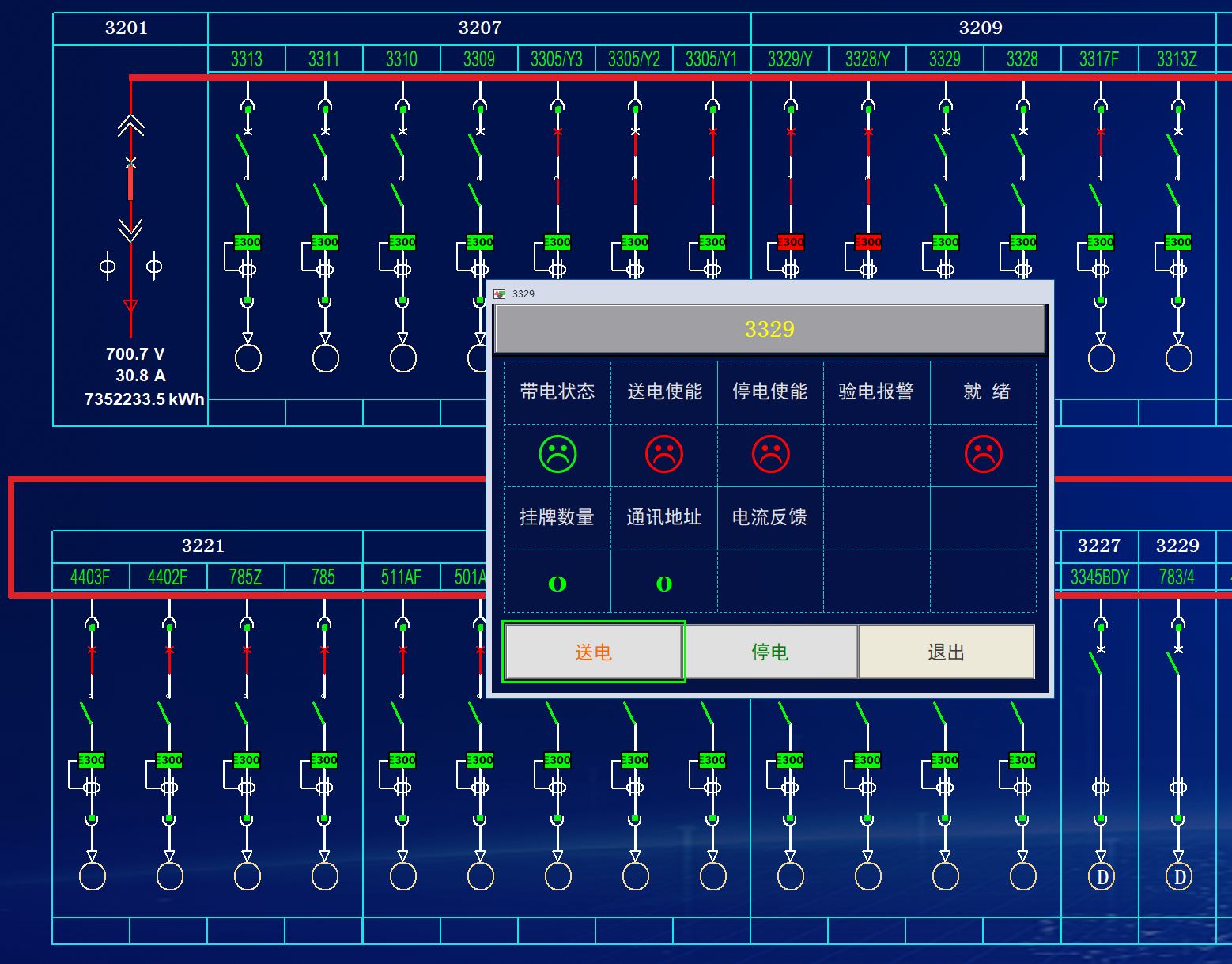Select the D device icon under 783/4
Image resolution: width=1232 pixels, height=964 pixels.
click(1177, 876)
